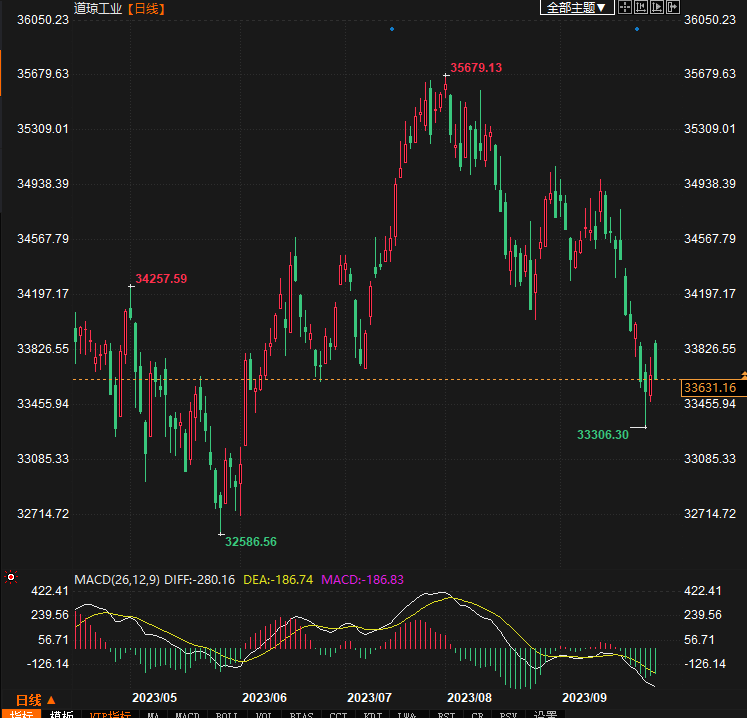The width and height of the screenshot is (747, 718).
Task: Click the jump-to-latest arrow icon
Action: pos(673,7)
